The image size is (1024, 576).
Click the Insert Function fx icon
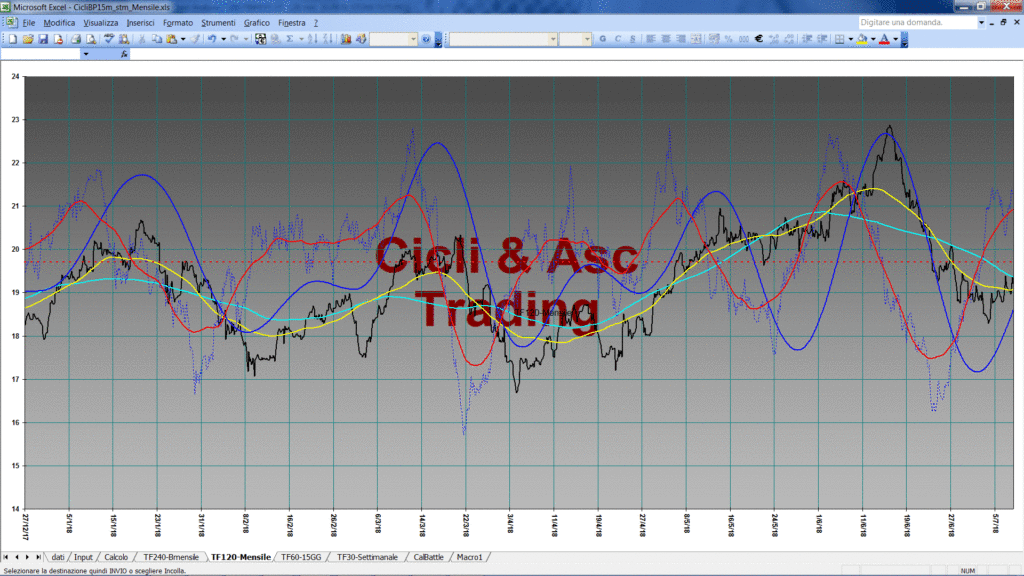pos(124,54)
